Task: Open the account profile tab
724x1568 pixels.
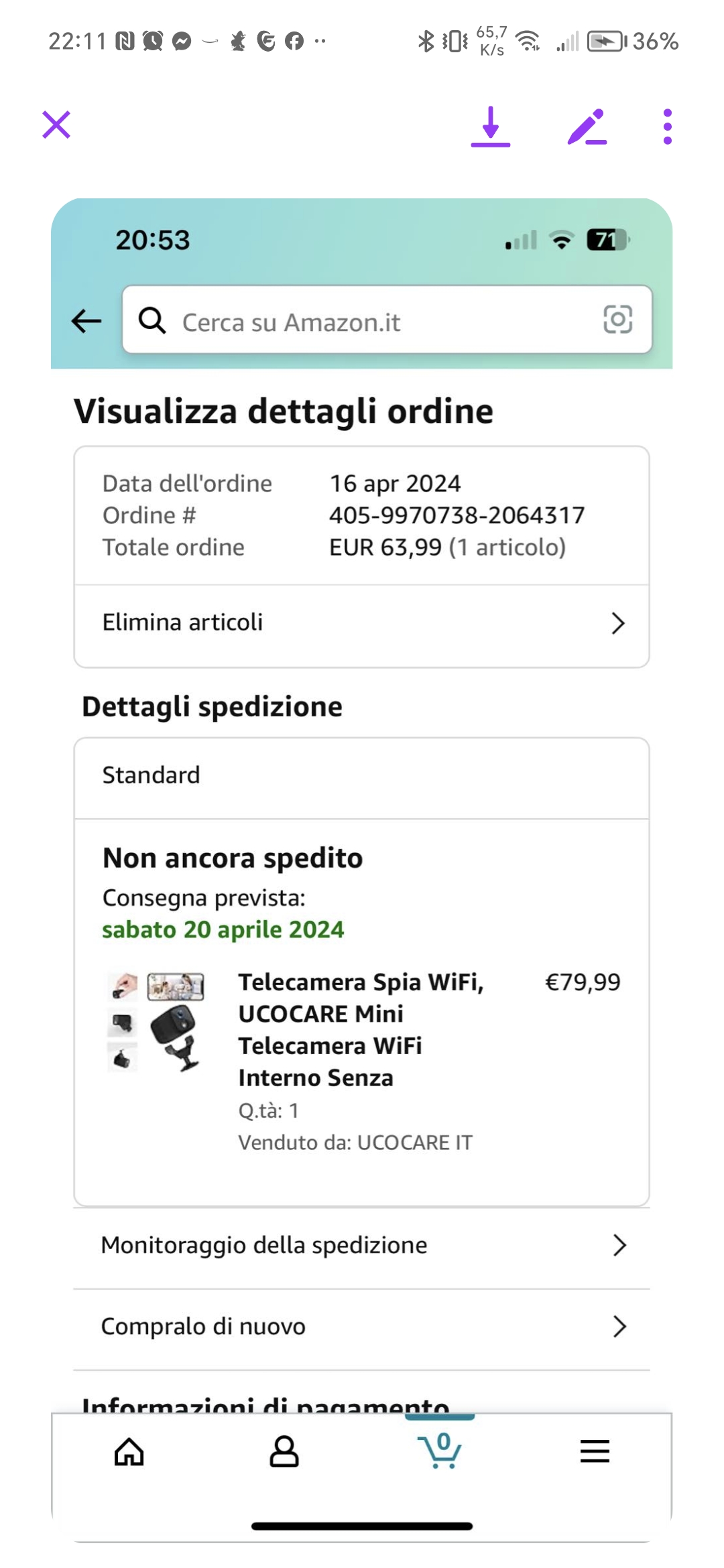Action: coord(284,1452)
